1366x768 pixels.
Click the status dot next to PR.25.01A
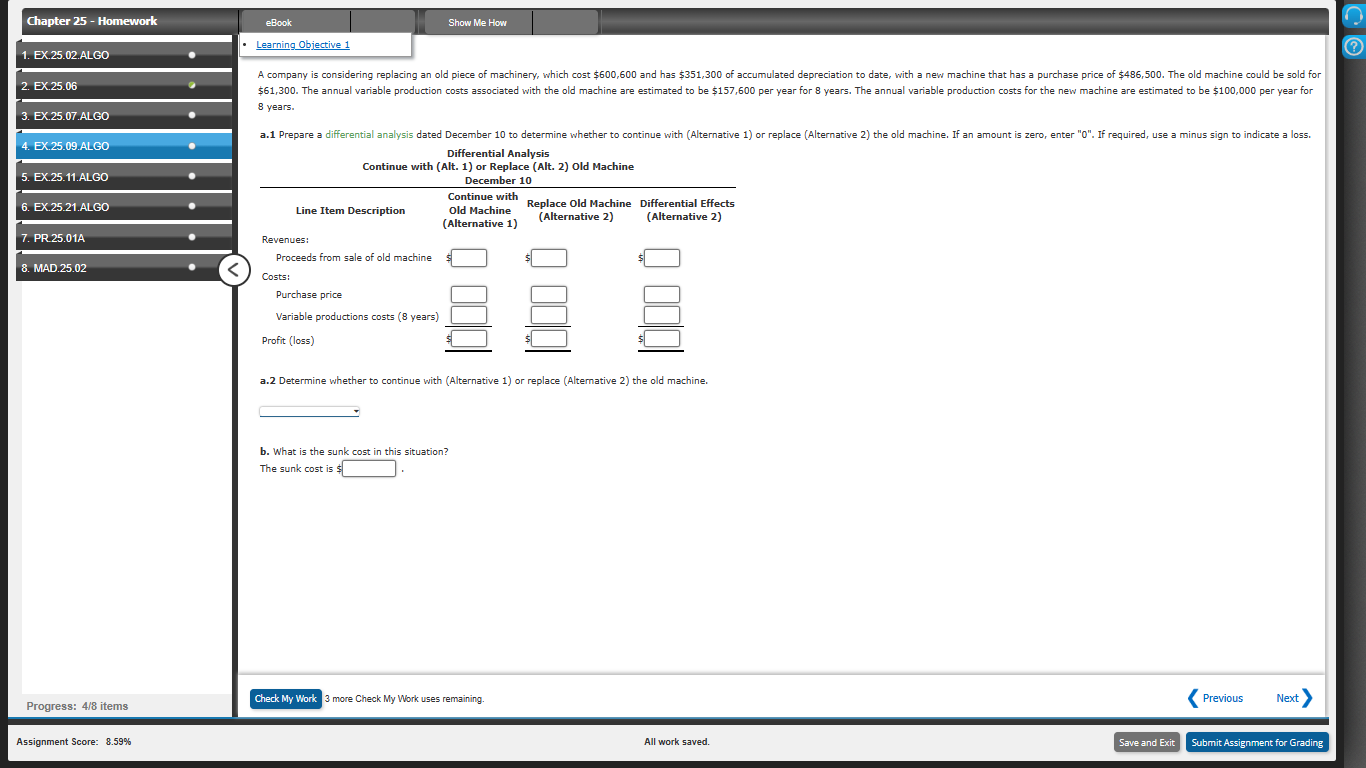pos(191,237)
